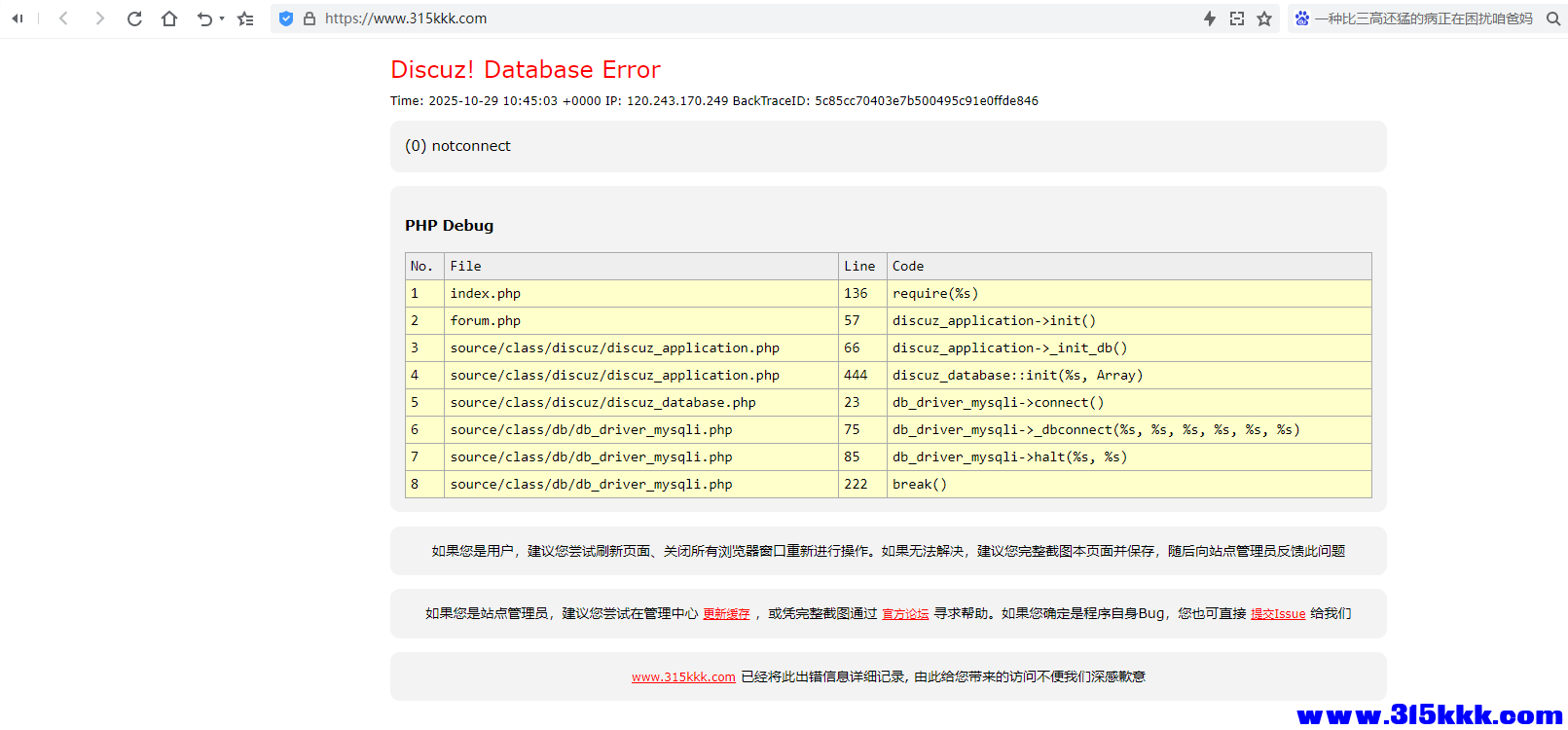Click the Code column header
This screenshot has width=1568, height=730.
[1129, 267]
